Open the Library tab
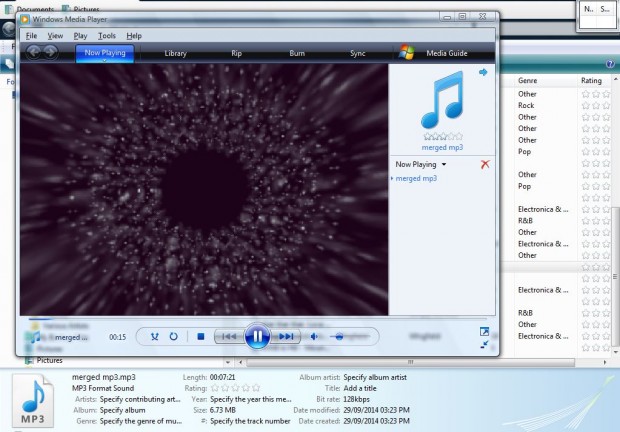 [175, 53]
